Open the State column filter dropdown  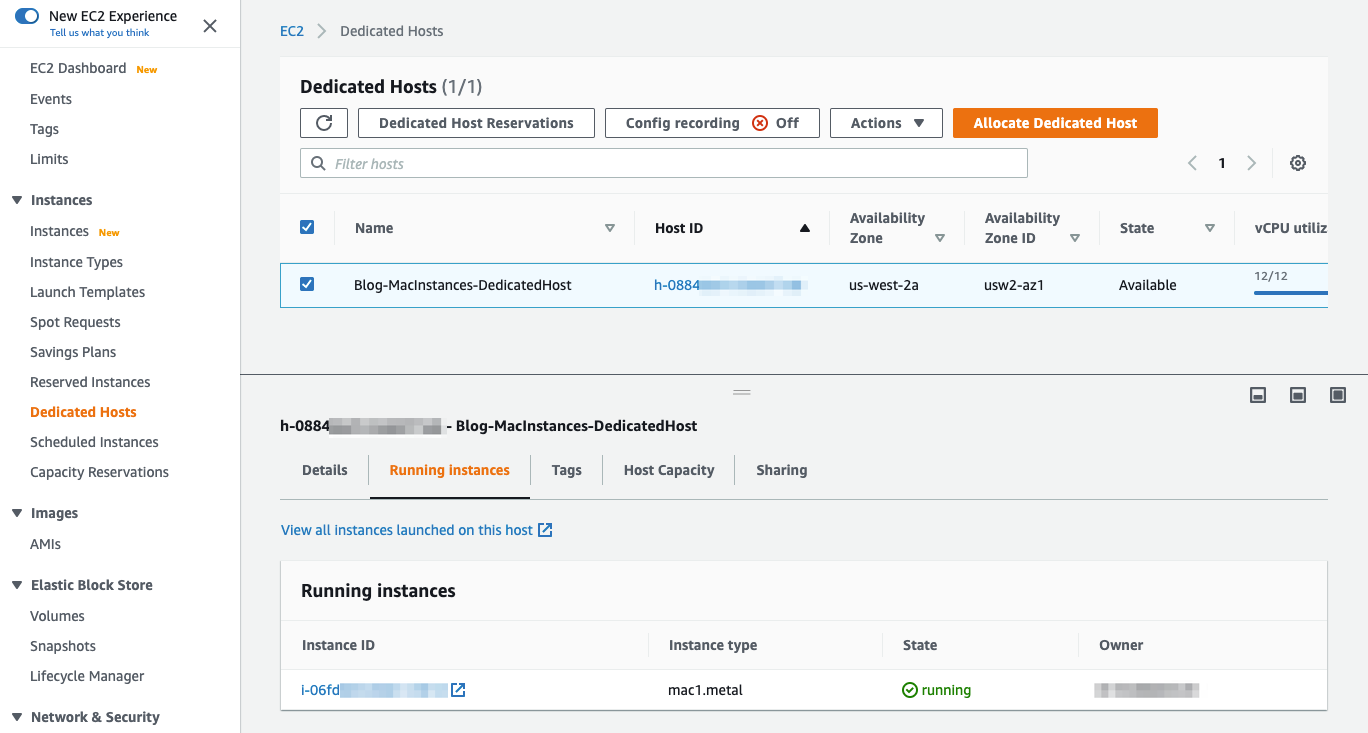[x=1210, y=227]
